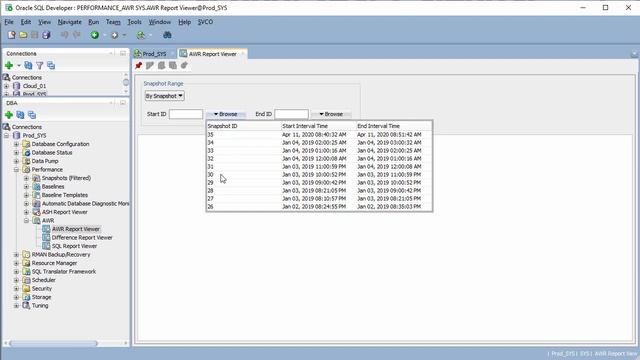Select Resource Manager tree item
640x360 pixels.
coord(54,263)
